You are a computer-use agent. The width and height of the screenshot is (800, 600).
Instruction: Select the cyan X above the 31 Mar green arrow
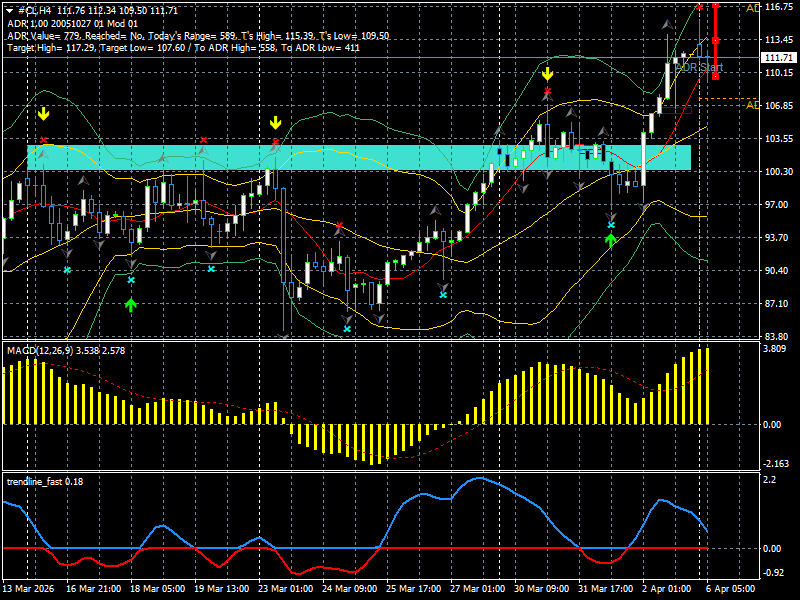pyautogui.click(x=611, y=225)
